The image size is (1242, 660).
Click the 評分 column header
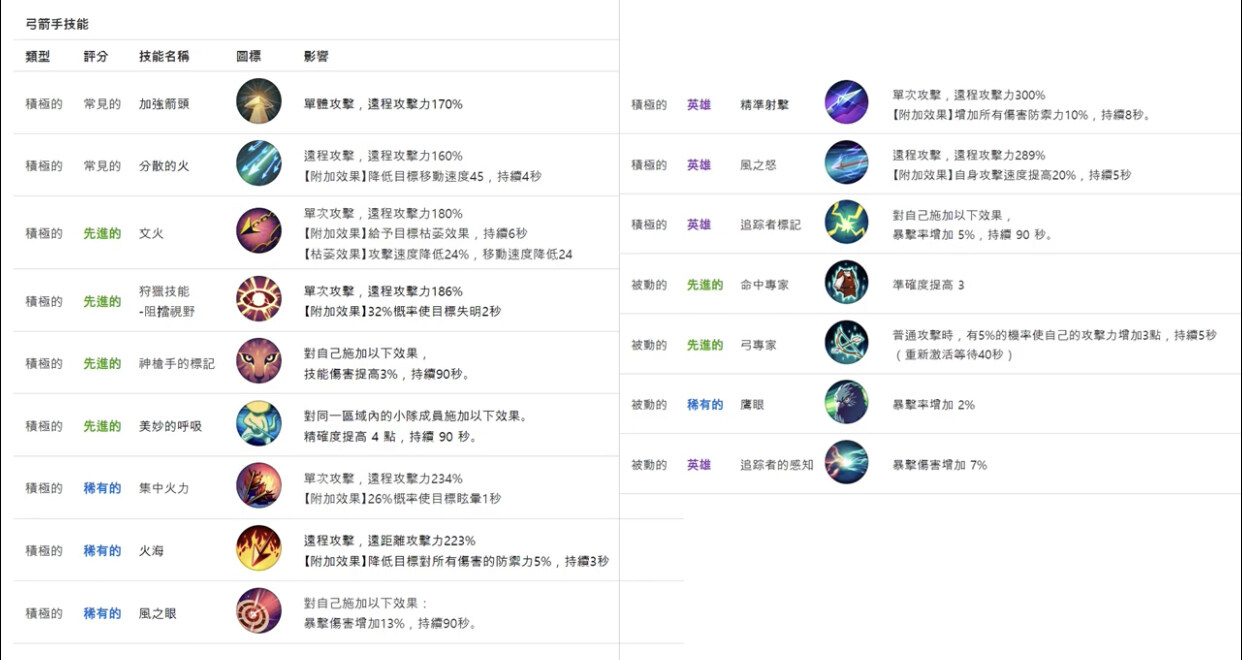pyautogui.click(x=96, y=56)
